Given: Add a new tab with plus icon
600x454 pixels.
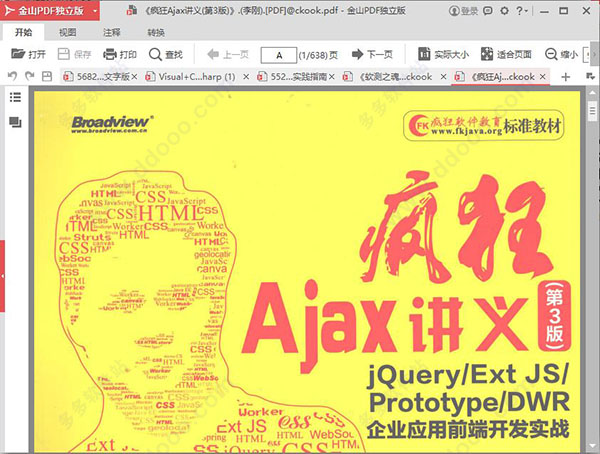Looking at the screenshot, I should (x=566, y=77).
